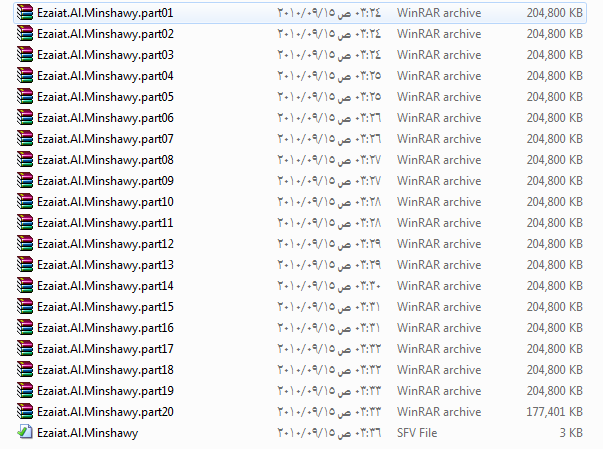Select the file name Ezaiat.Al.Minshawy.part07

click(105, 140)
